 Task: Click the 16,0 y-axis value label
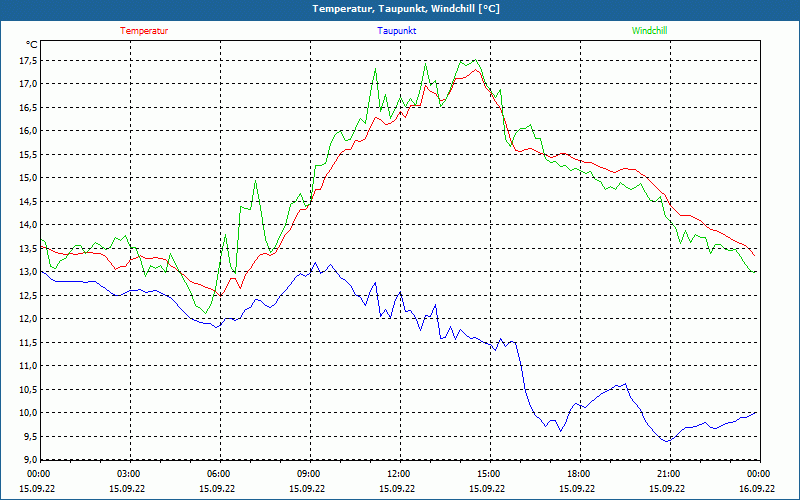(27, 131)
